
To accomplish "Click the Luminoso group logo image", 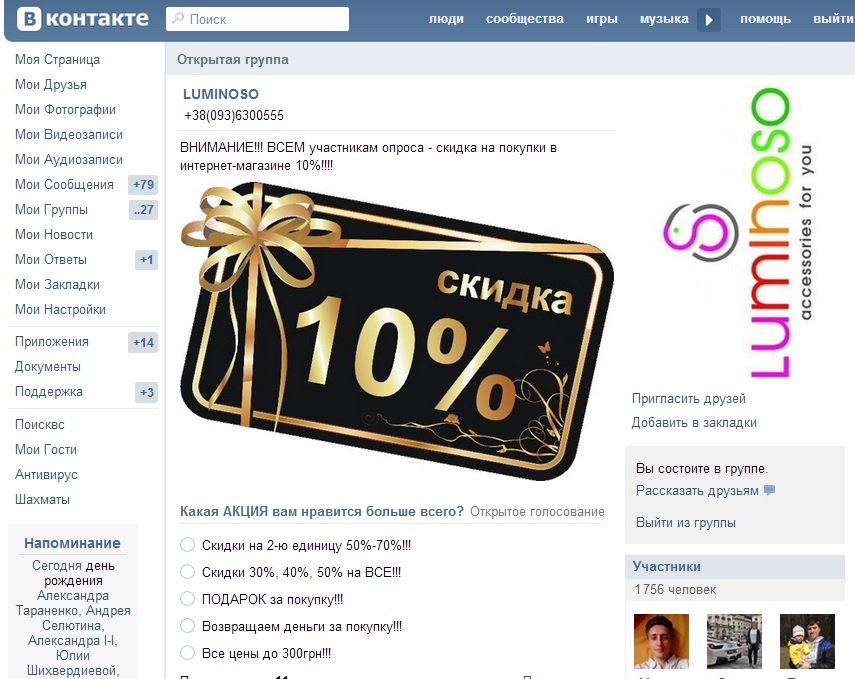I will [x=736, y=232].
